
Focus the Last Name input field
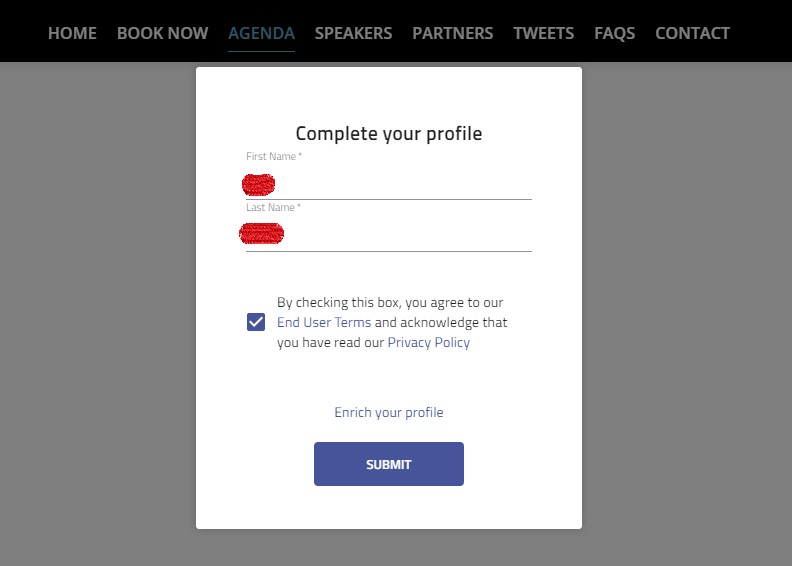click(x=400, y=236)
